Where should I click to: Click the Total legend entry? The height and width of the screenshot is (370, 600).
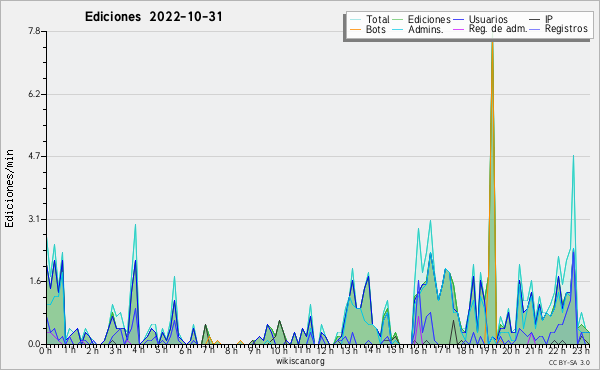[370, 19]
